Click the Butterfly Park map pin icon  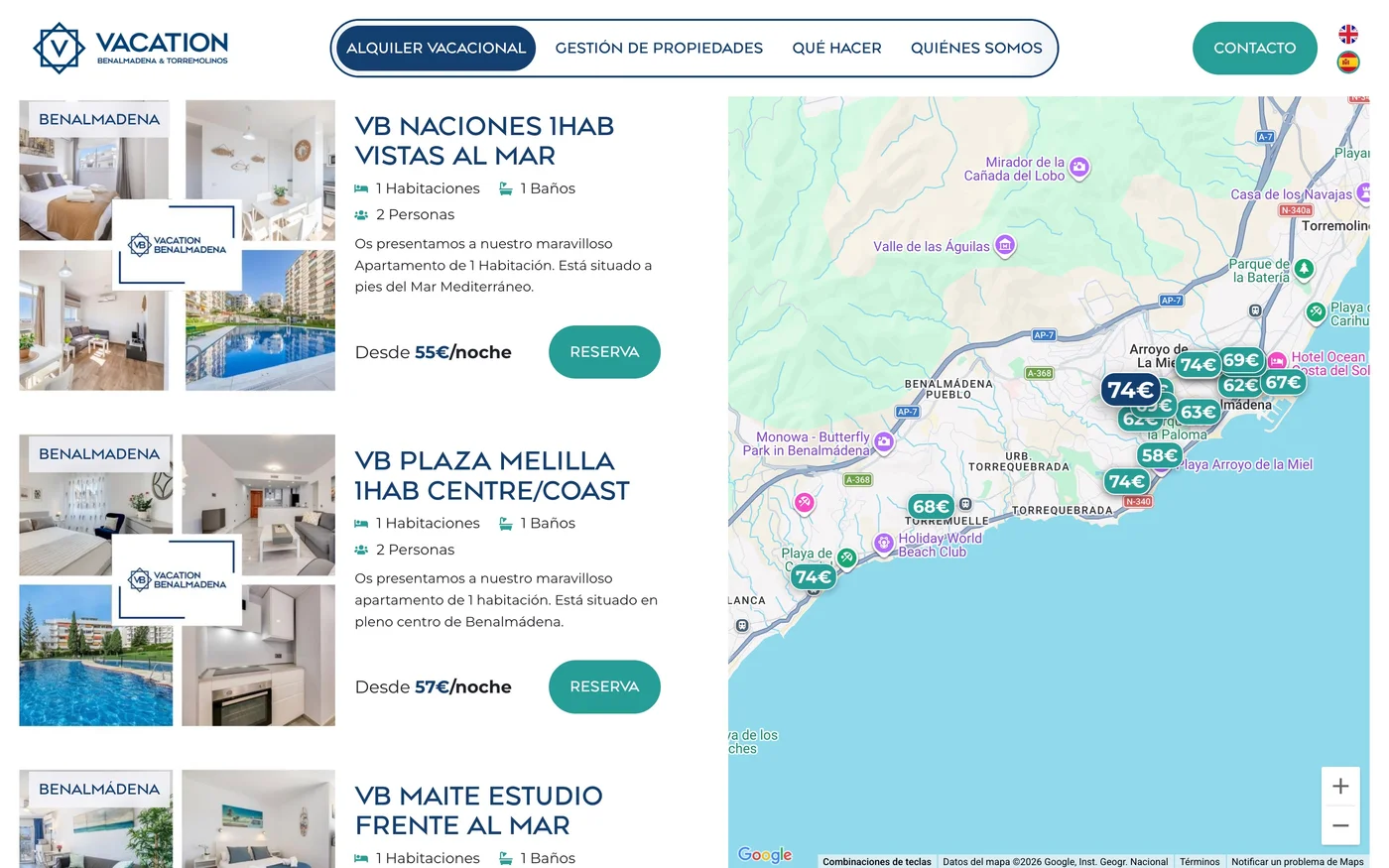click(884, 441)
